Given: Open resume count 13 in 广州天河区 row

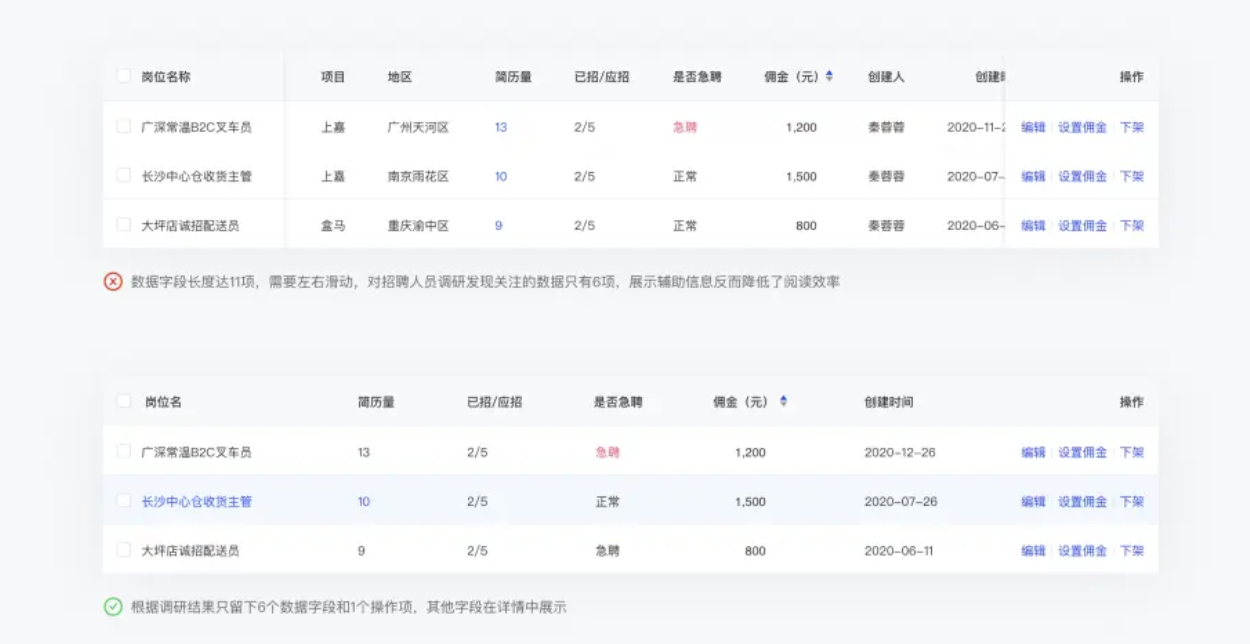Looking at the screenshot, I should 500,127.
